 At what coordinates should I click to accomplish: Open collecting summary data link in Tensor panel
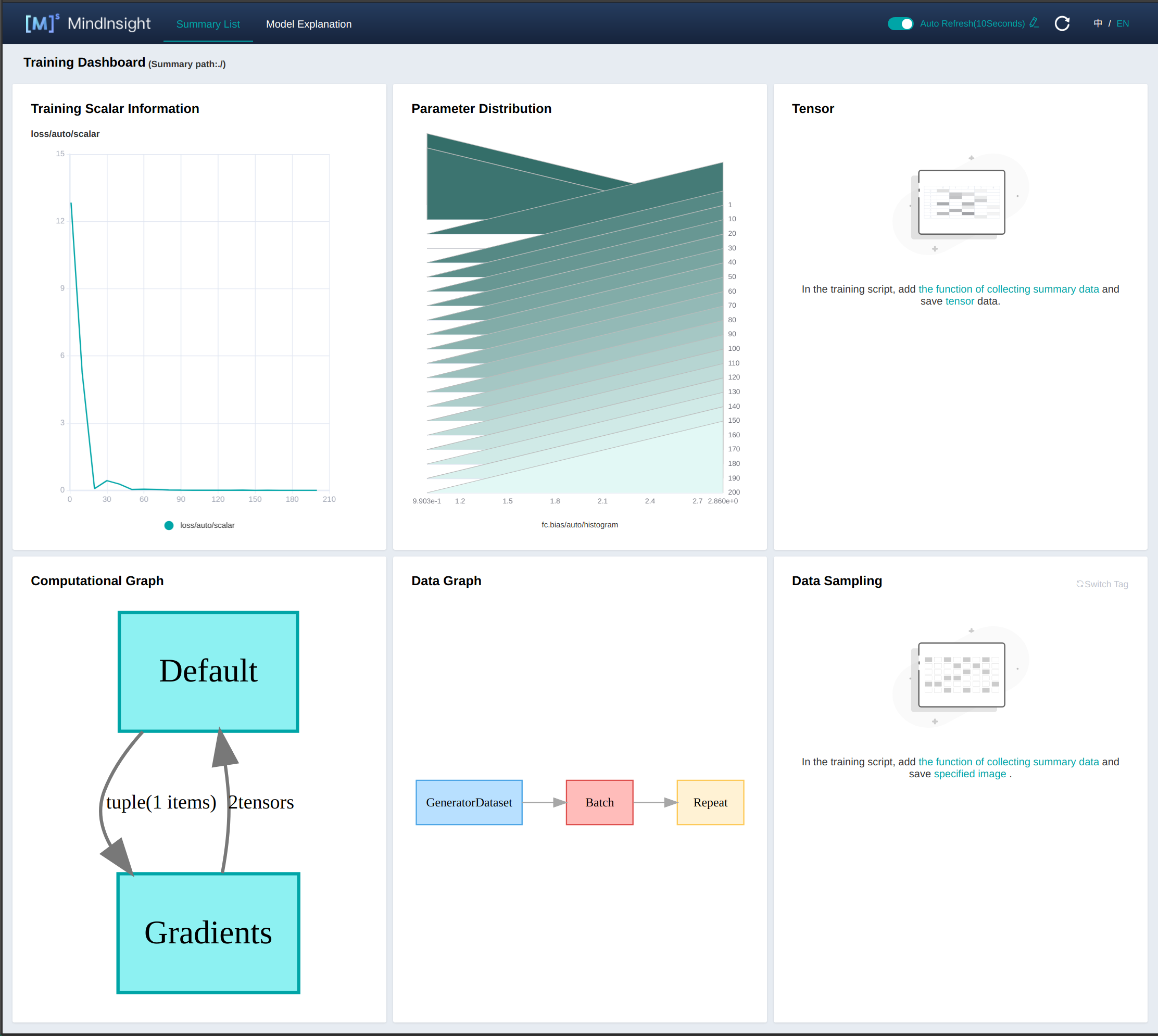1008,289
